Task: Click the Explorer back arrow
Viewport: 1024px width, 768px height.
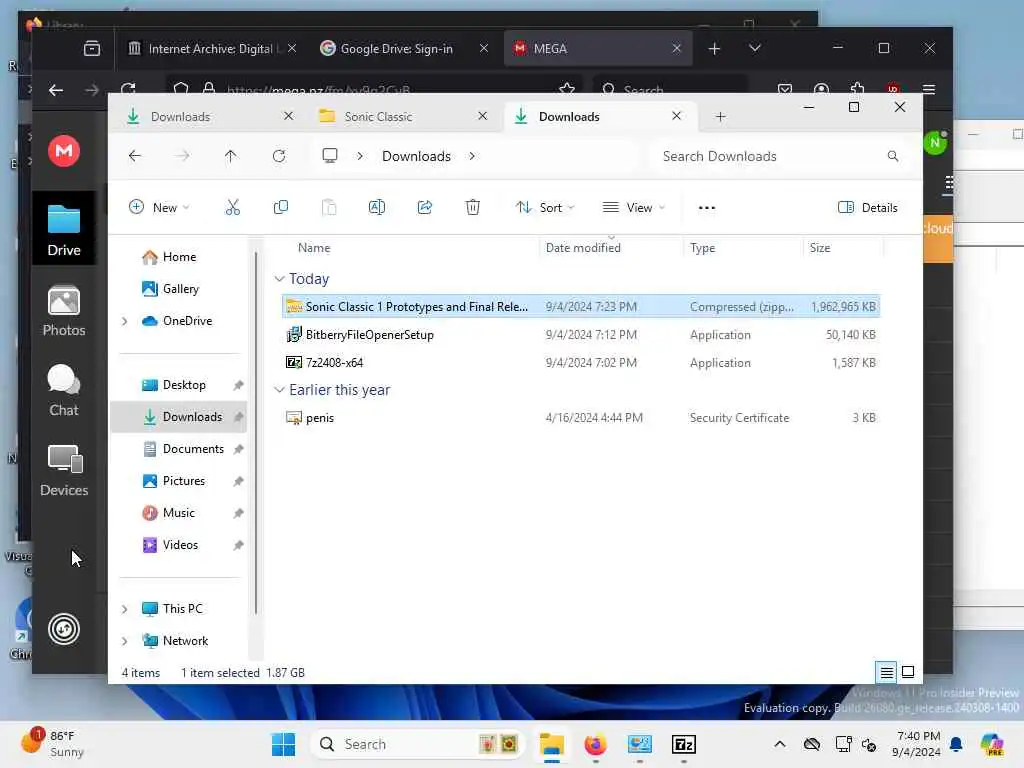Action: [x=135, y=156]
